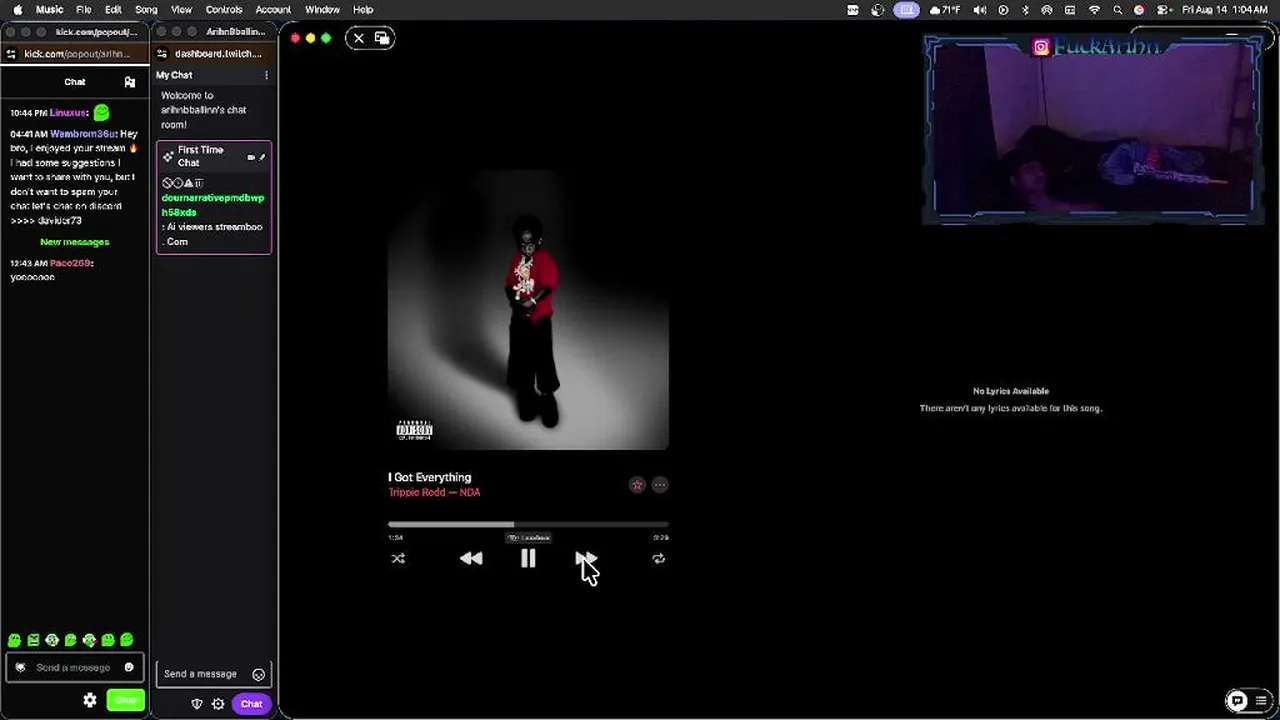Open the Twitch emote picker
Screen dimensions: 1280x720
tap(259, 674)
